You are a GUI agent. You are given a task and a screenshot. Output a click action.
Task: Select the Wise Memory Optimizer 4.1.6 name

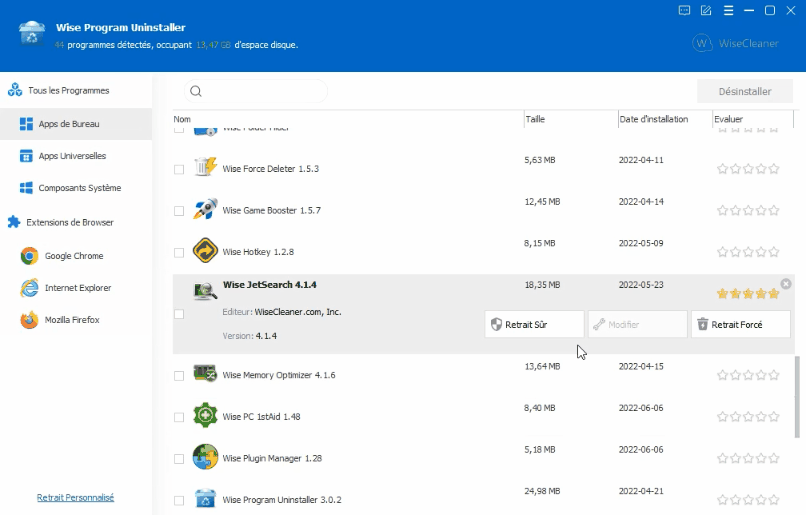279,375
